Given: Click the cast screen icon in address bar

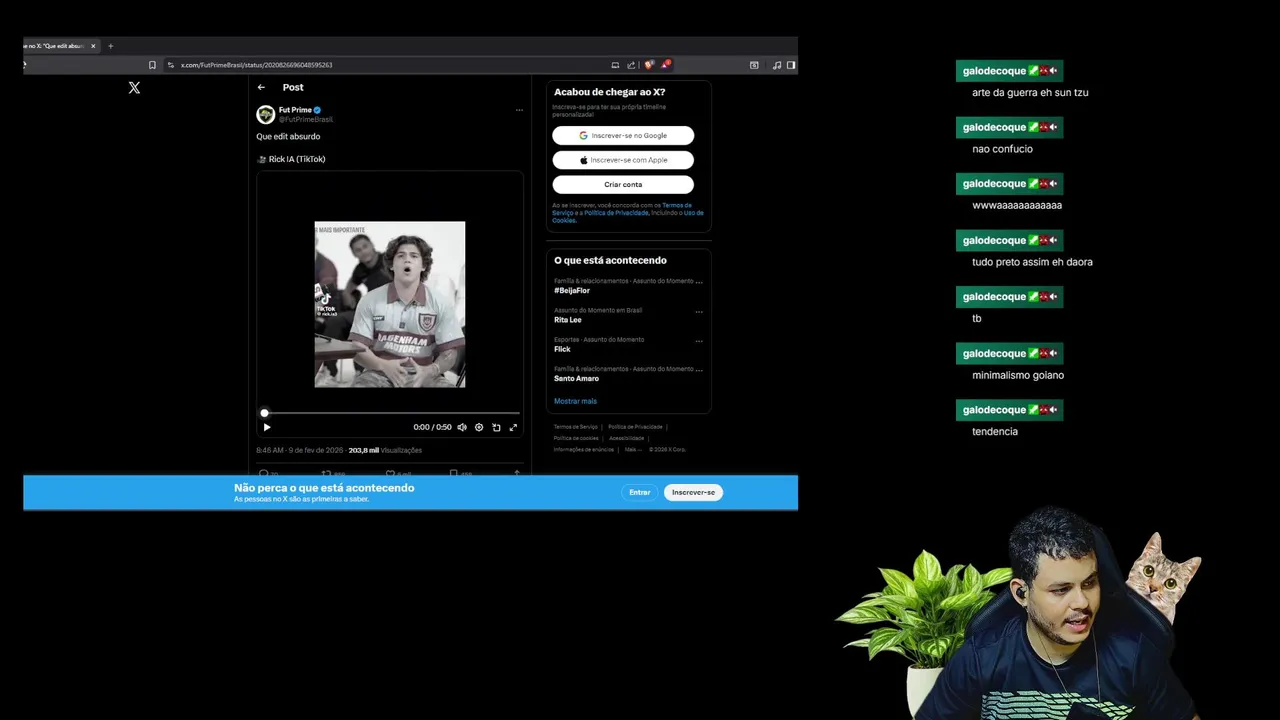Looking at the screenshot, I should pos(615,65).
